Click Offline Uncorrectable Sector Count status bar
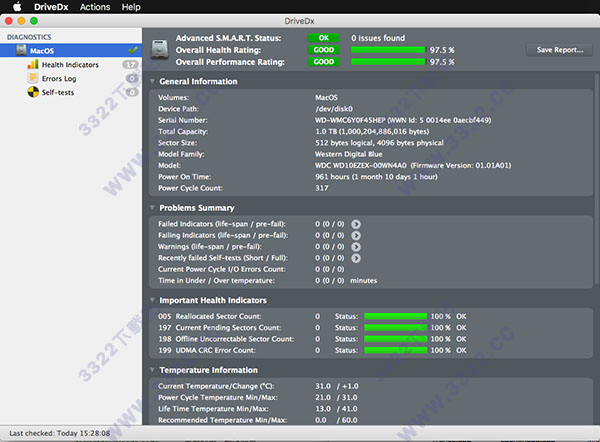 [x=396, y=339]
